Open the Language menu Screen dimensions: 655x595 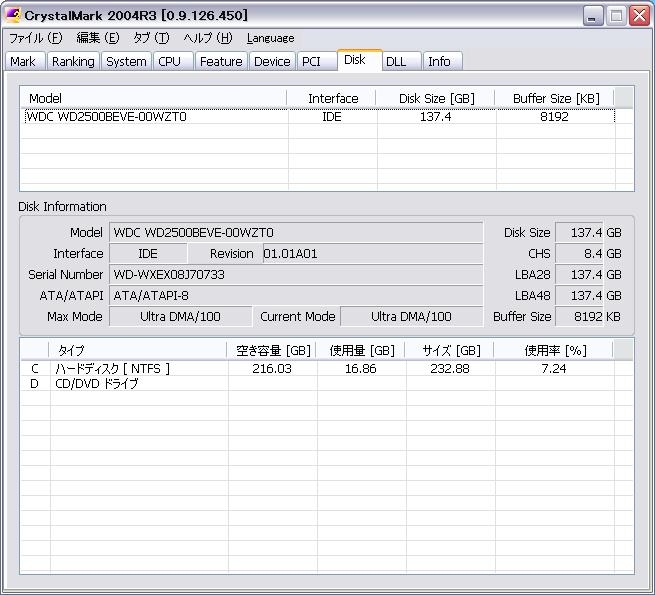tap(270, 38)
